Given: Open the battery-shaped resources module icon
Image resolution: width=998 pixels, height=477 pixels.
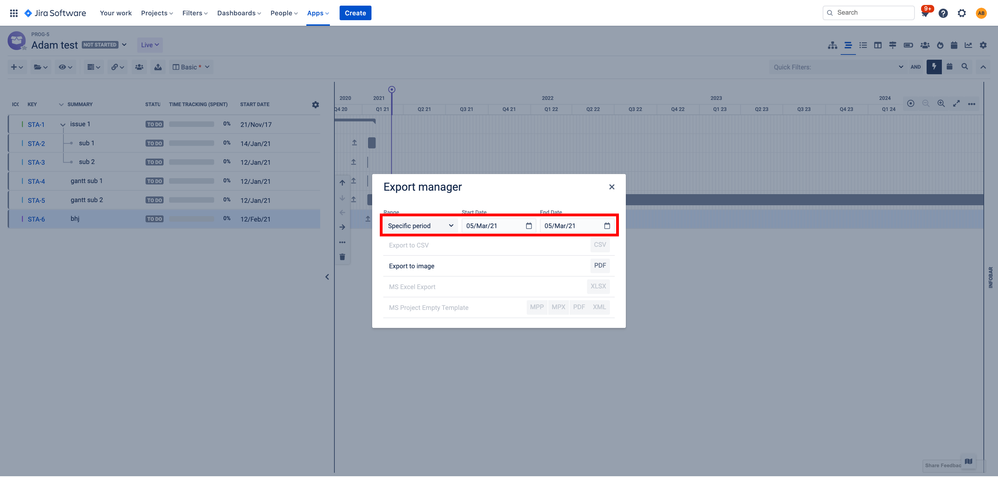Looking at the screenshot, I should [x=908, y=45].
